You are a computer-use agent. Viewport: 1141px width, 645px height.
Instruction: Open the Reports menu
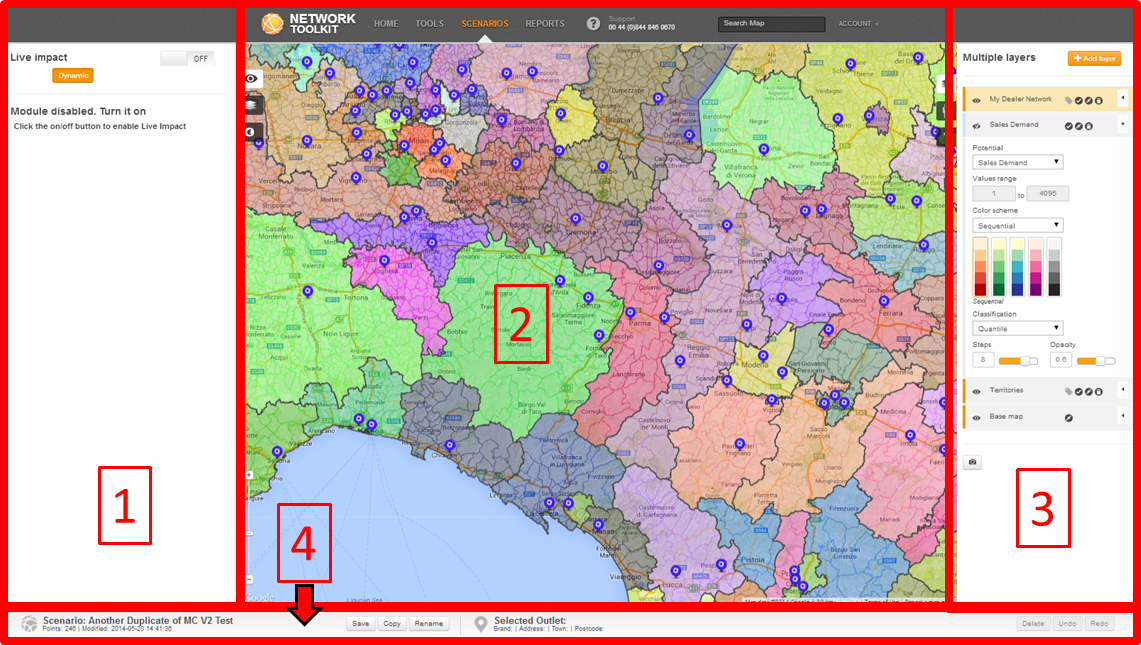545,24
